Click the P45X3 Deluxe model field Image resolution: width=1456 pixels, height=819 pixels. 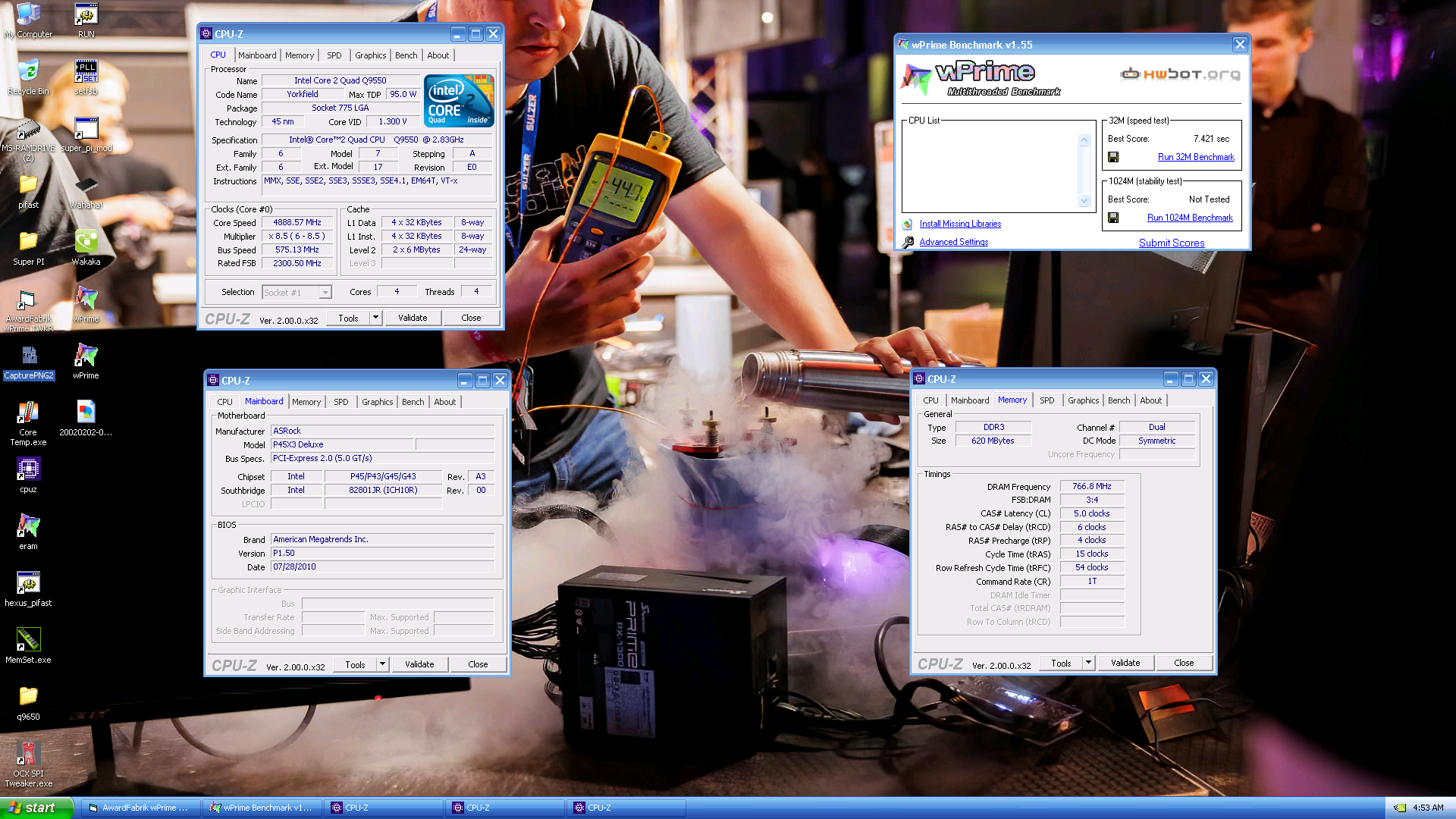(x=343, y=444)
